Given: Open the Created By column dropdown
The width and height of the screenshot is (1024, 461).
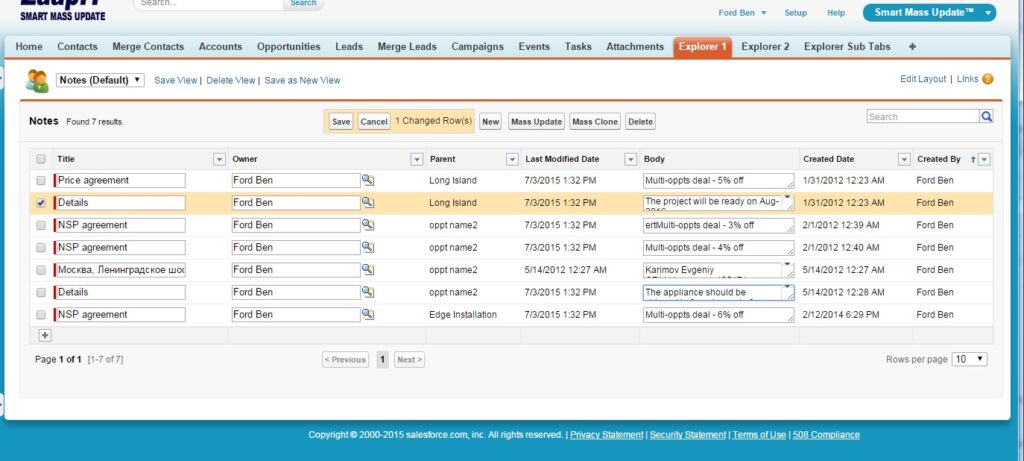Looking at the screenshot, I should (984, 159).
